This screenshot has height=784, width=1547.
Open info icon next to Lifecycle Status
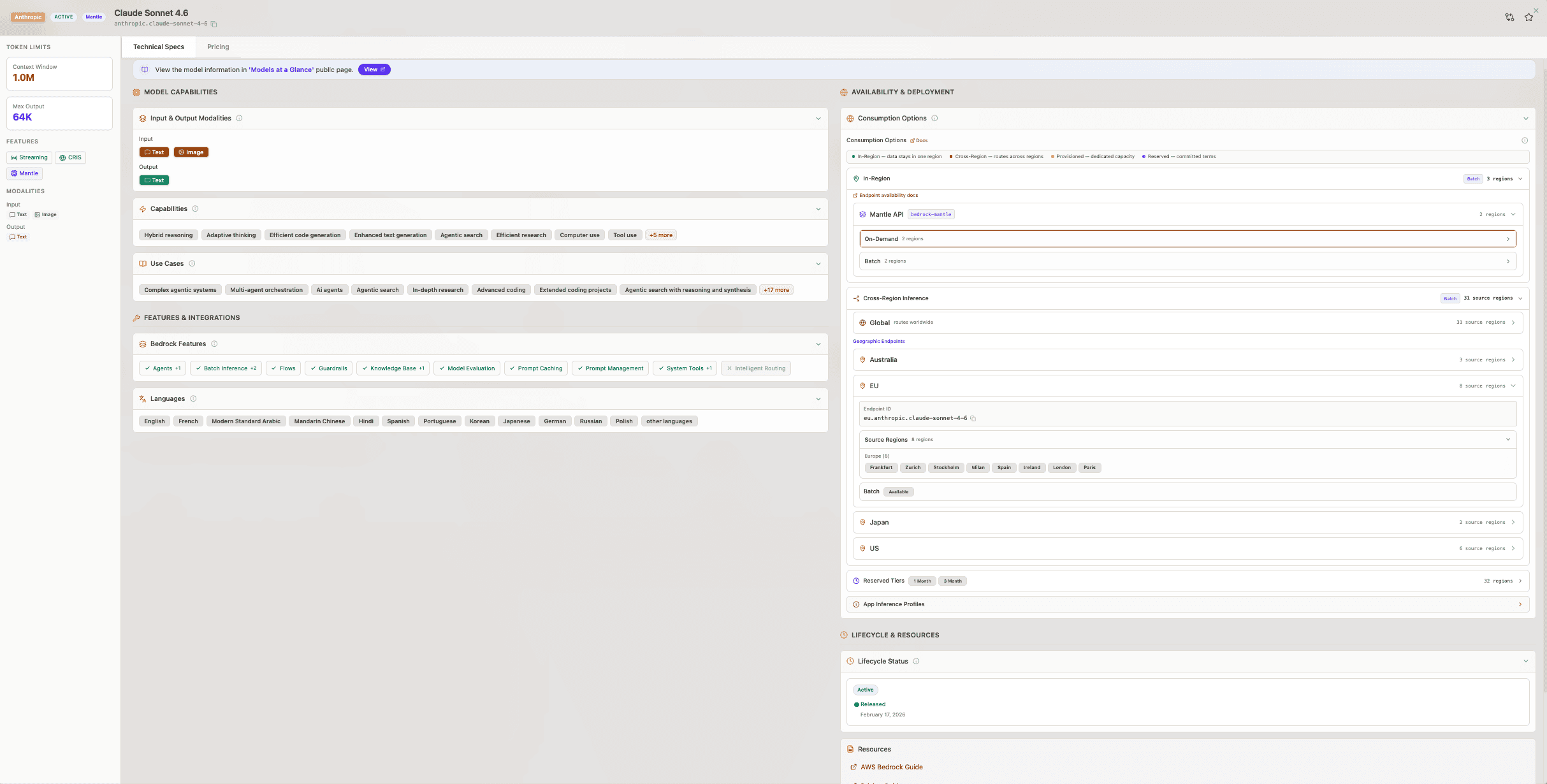click(x=916, y=662)
